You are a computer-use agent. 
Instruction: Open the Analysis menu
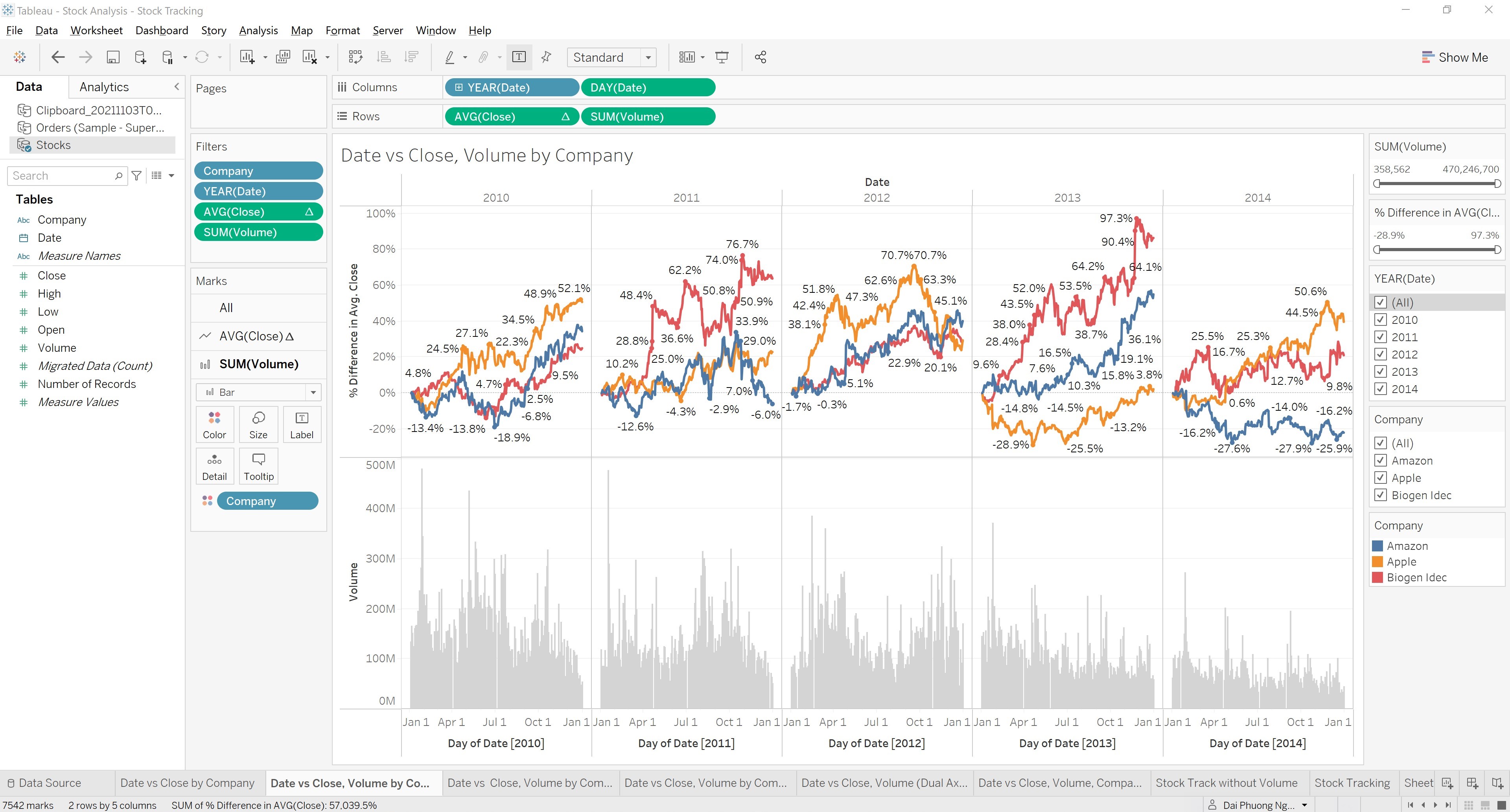click(x=258, y=31)
